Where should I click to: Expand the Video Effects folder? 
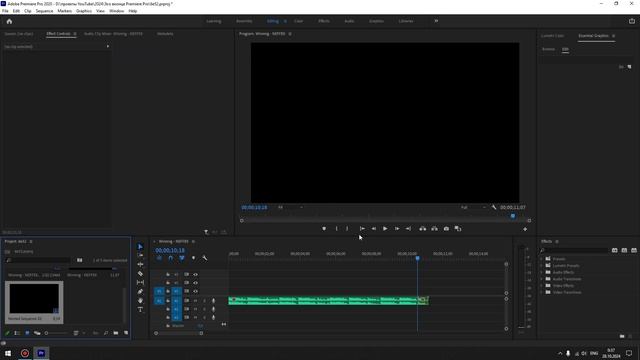[542, 286]
